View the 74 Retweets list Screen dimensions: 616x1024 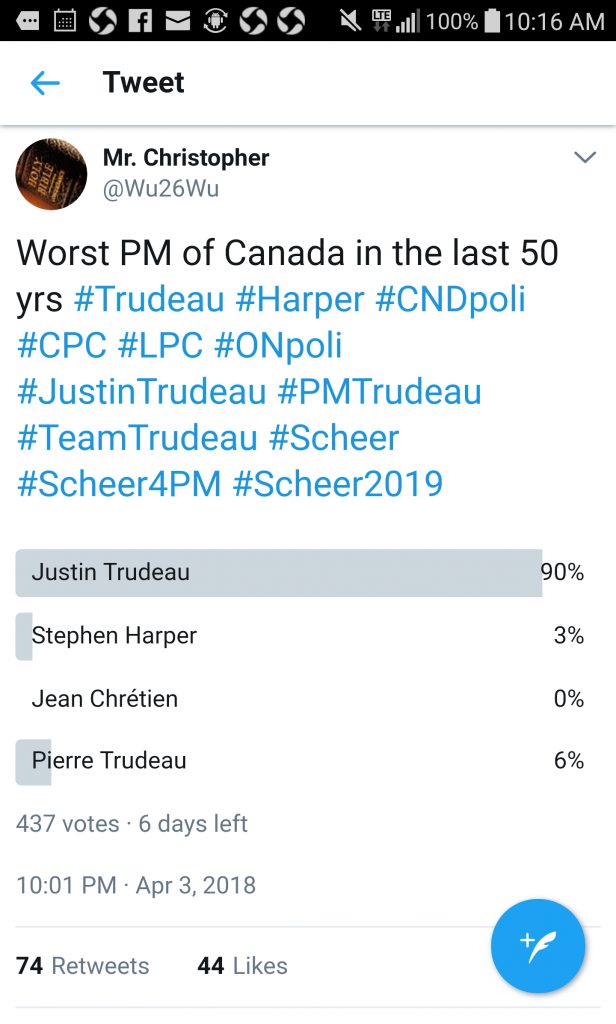pyautogui.click(x=83, y=966)
